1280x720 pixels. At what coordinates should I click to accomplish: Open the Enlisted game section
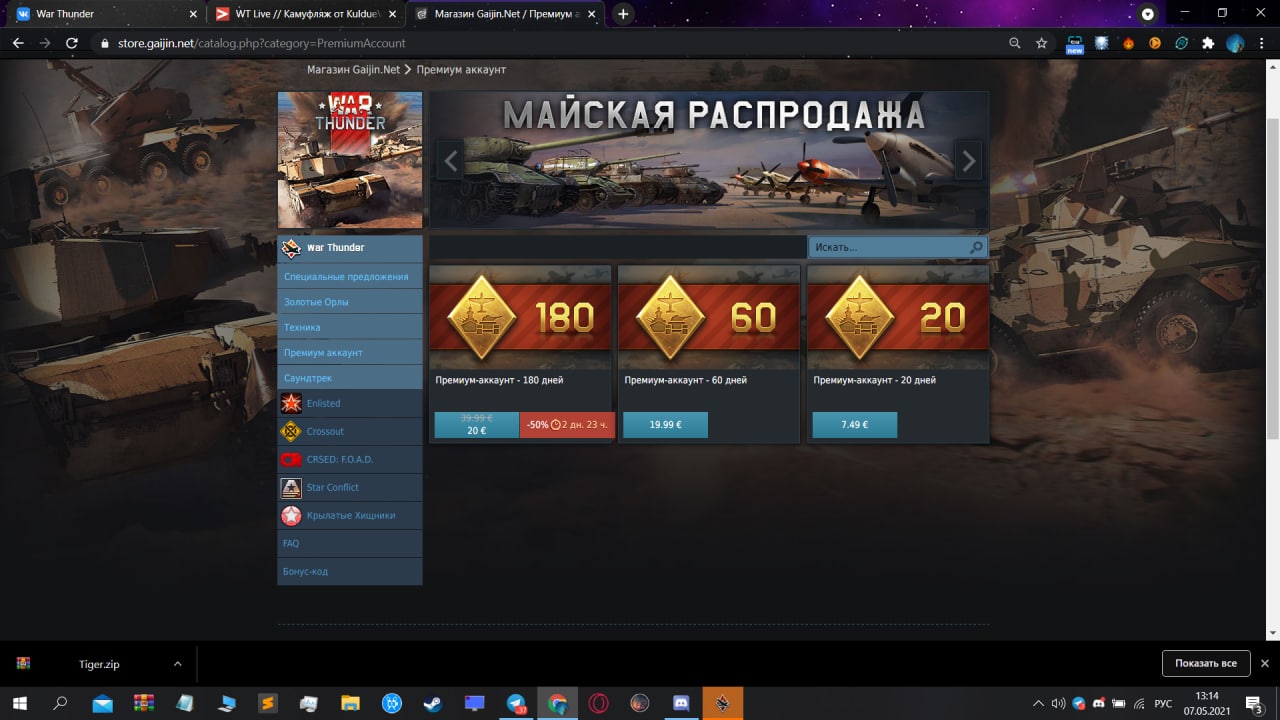350,404
